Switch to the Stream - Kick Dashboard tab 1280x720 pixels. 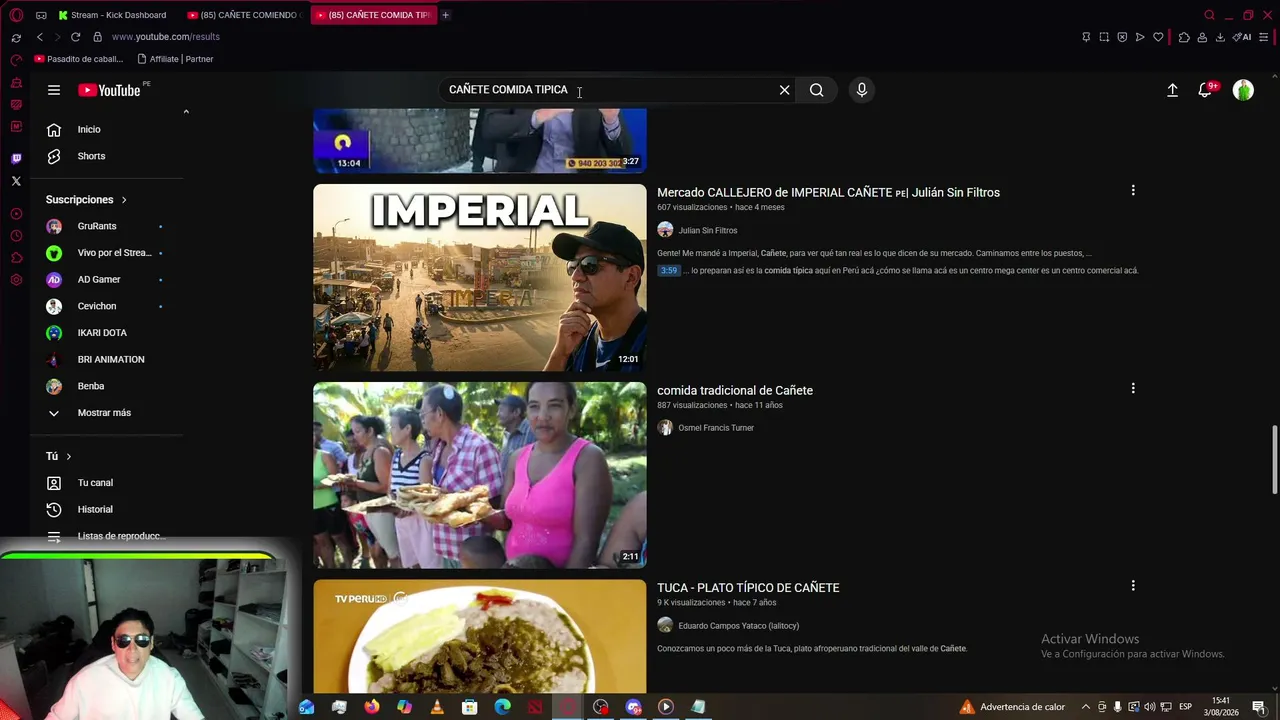click(112, 15)
